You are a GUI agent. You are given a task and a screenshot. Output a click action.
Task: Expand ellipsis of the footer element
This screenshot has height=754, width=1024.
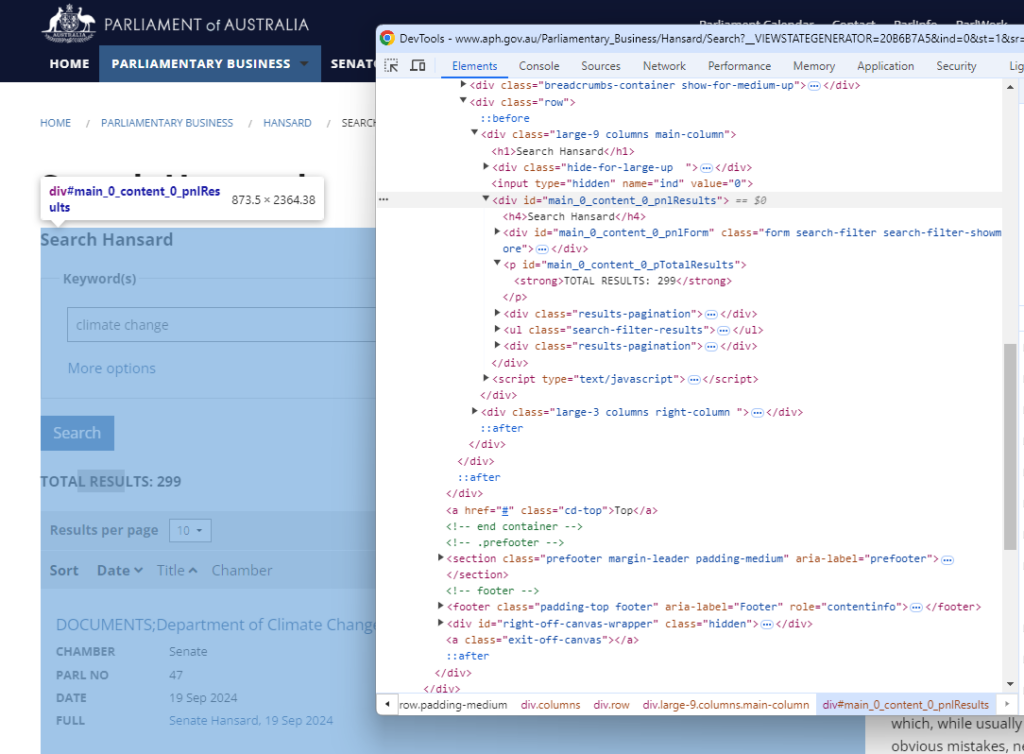tap(917, 607)
